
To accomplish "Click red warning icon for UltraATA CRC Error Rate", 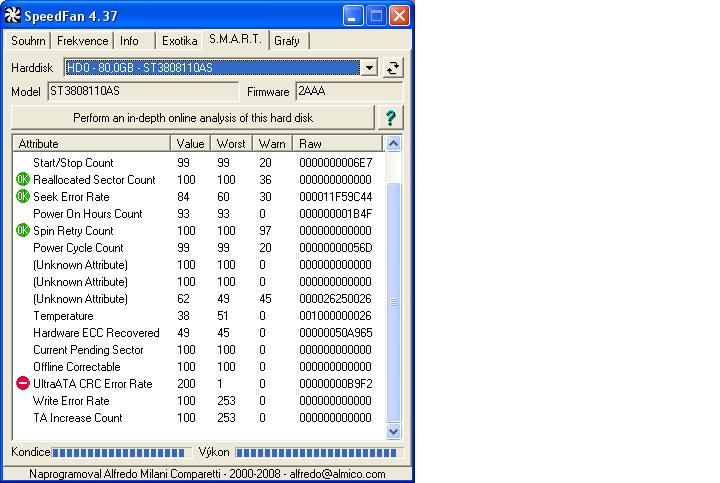I will tap(22, 383).
